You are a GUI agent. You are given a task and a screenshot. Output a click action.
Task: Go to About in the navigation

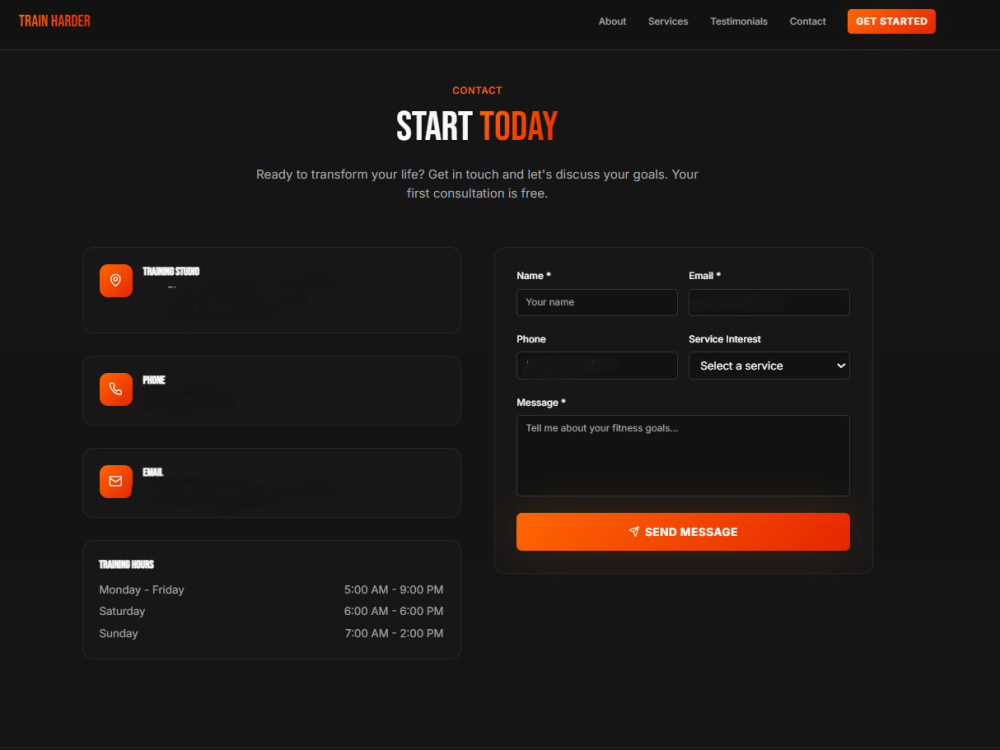(x=612, y=21)
